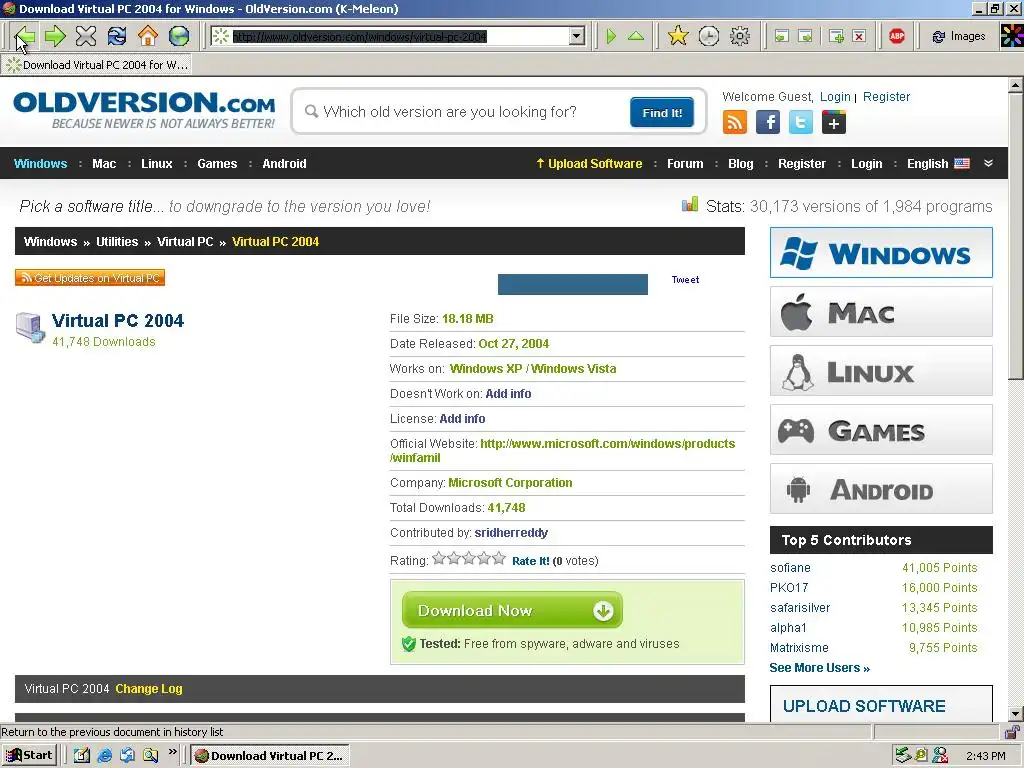Open the Android menu in nav bar

point(284,163)
